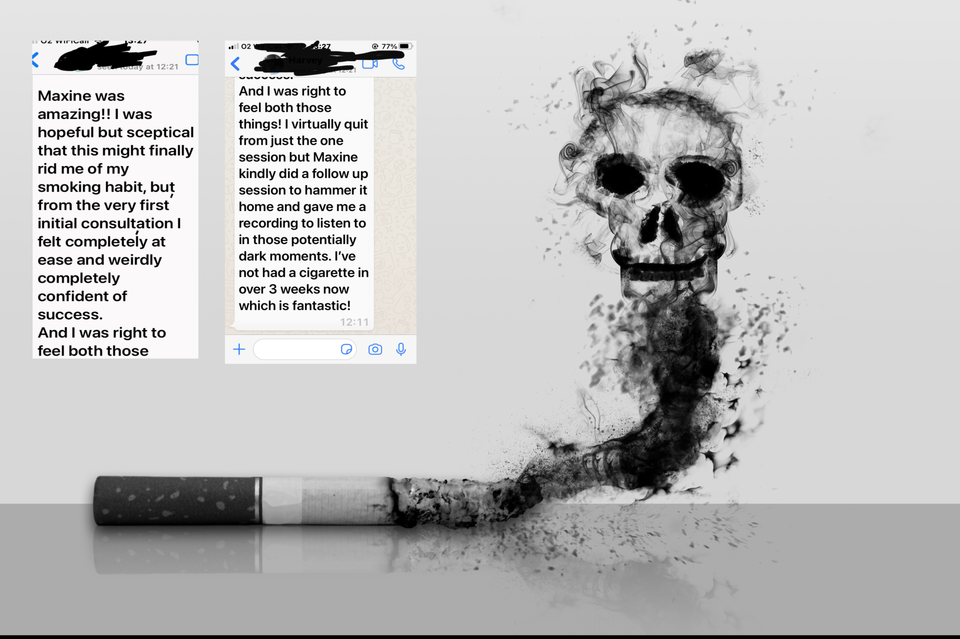Click the text 'Maxine was' in left screenshot
Screen dimensions: 960x639
click(81, 96)
